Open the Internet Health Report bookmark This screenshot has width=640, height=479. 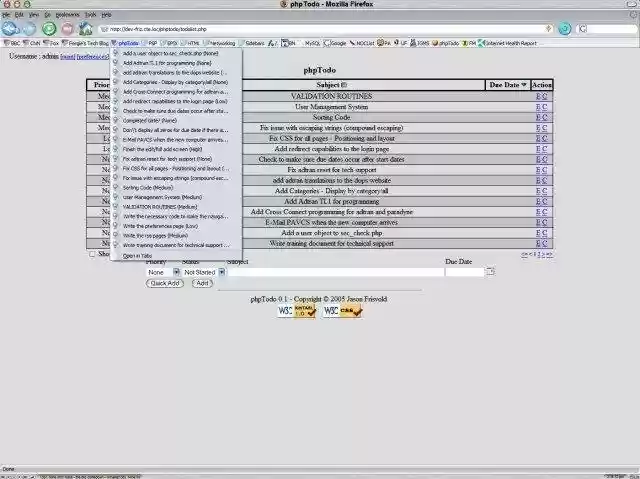click(507, 43)
